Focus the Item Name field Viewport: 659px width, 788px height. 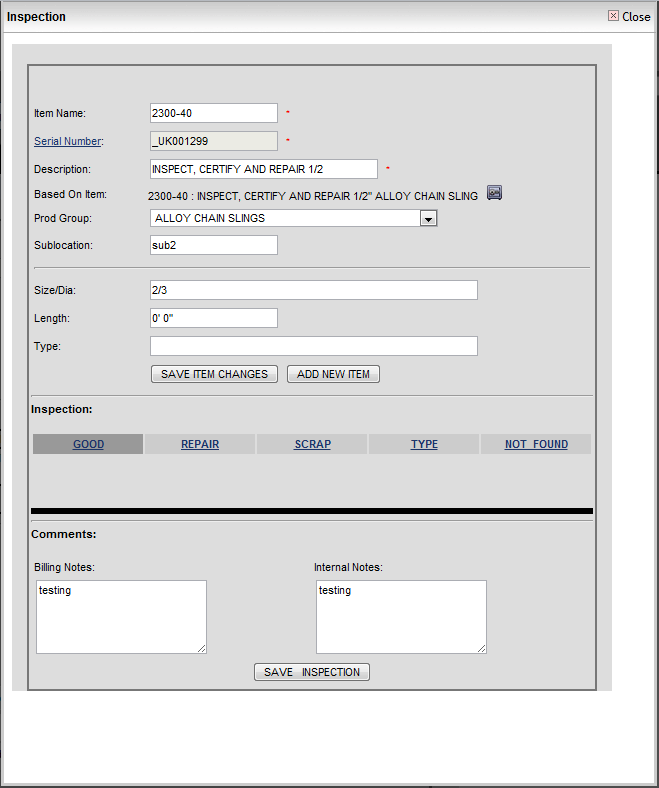click(213, 113)
